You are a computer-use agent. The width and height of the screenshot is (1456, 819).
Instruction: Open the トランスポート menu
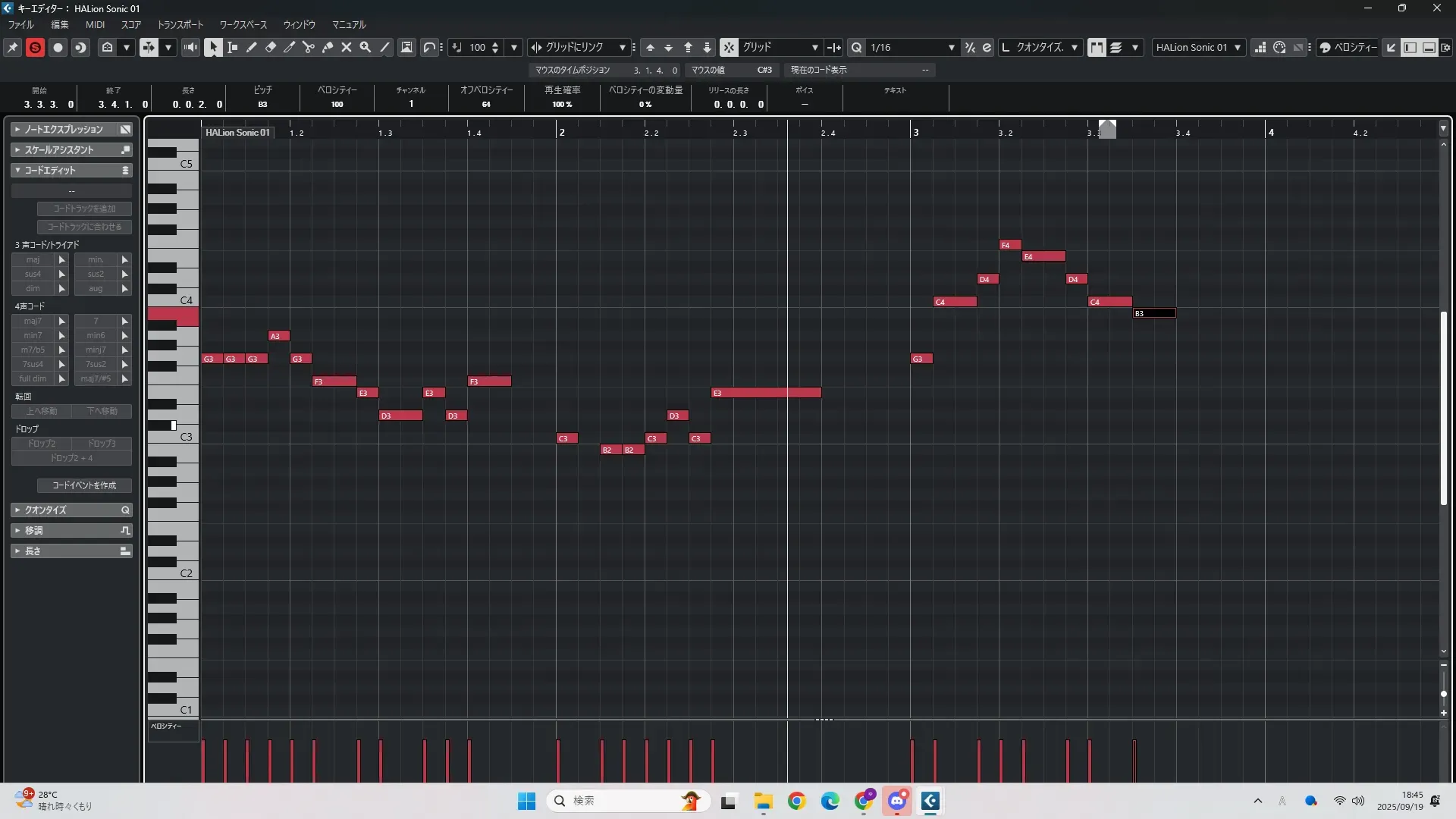180,24
